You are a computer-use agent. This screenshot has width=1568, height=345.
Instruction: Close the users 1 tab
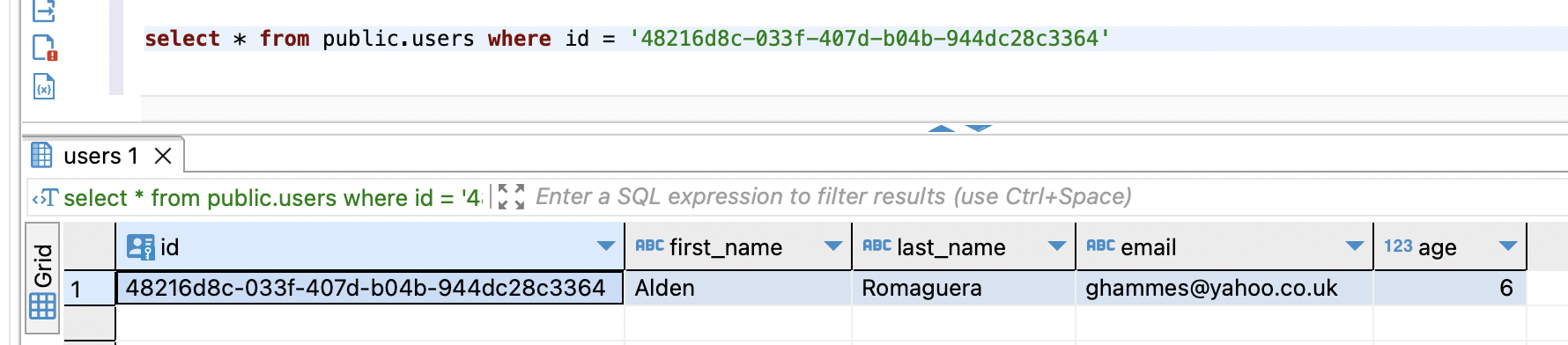(163, 156)
